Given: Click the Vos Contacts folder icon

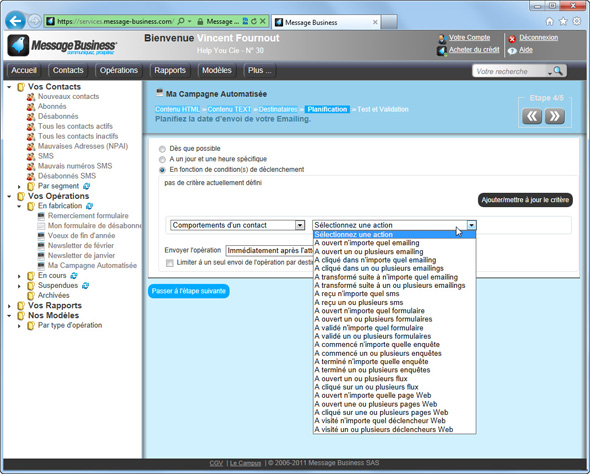Looking at the screenshot, I should click(21, 87).
